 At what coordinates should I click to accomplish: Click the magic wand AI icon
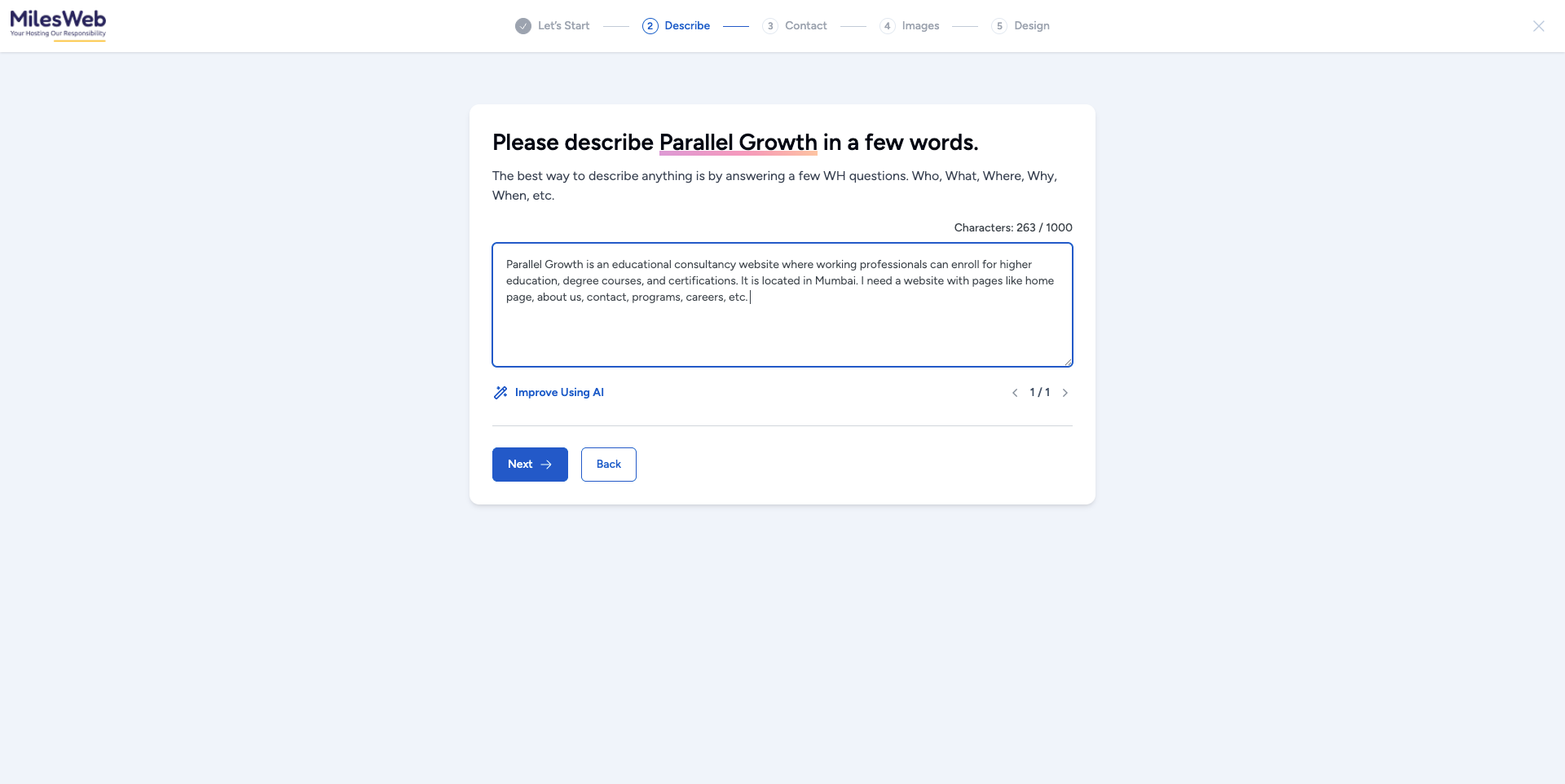tap(500, 393)
